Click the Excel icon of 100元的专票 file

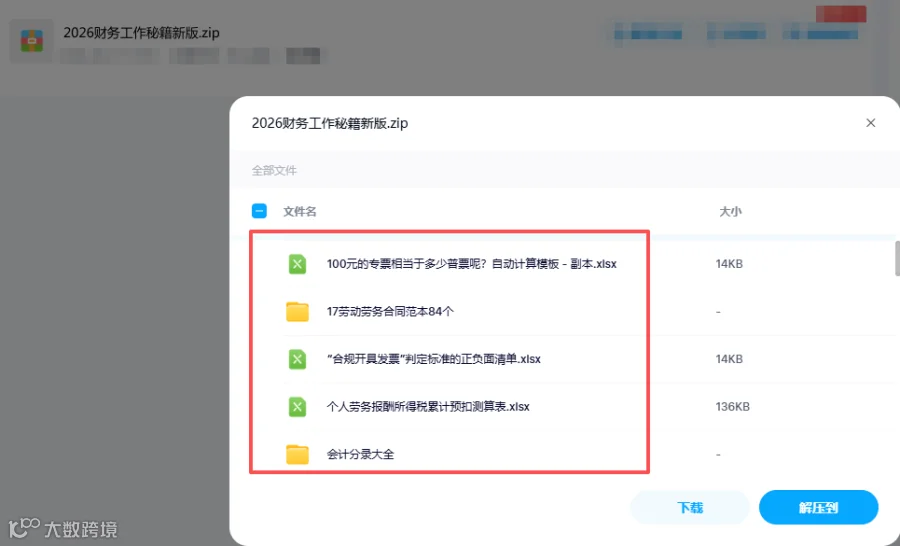[297, 264]
